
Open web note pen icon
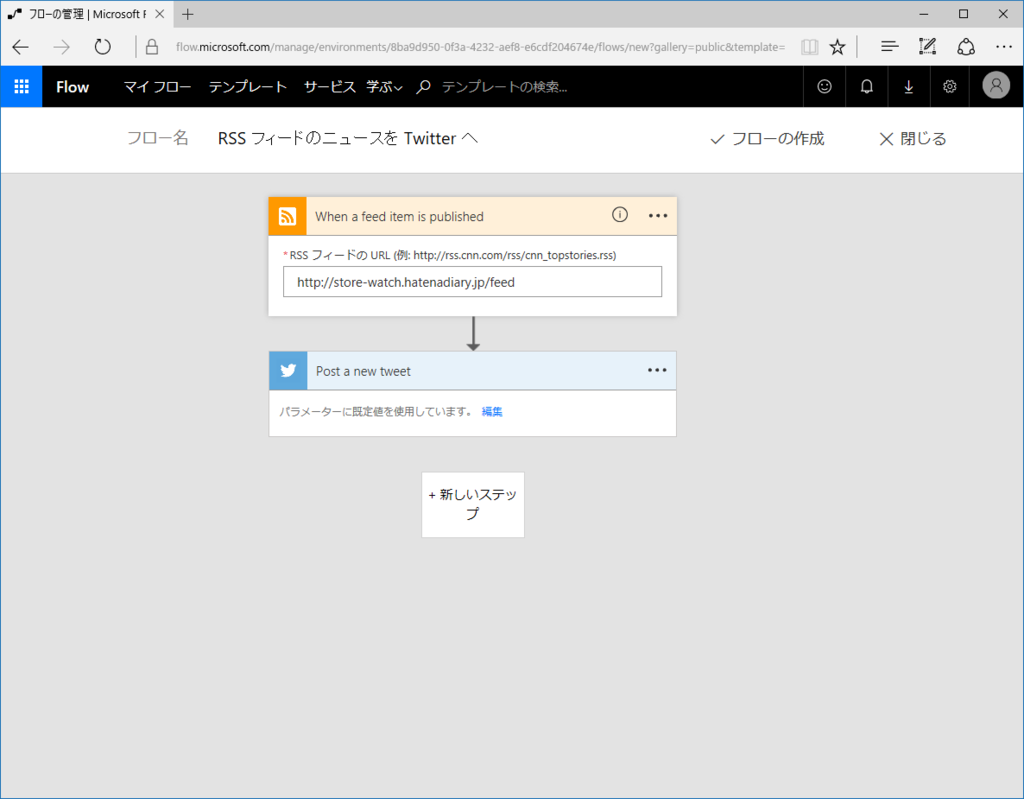click(927, 46)
